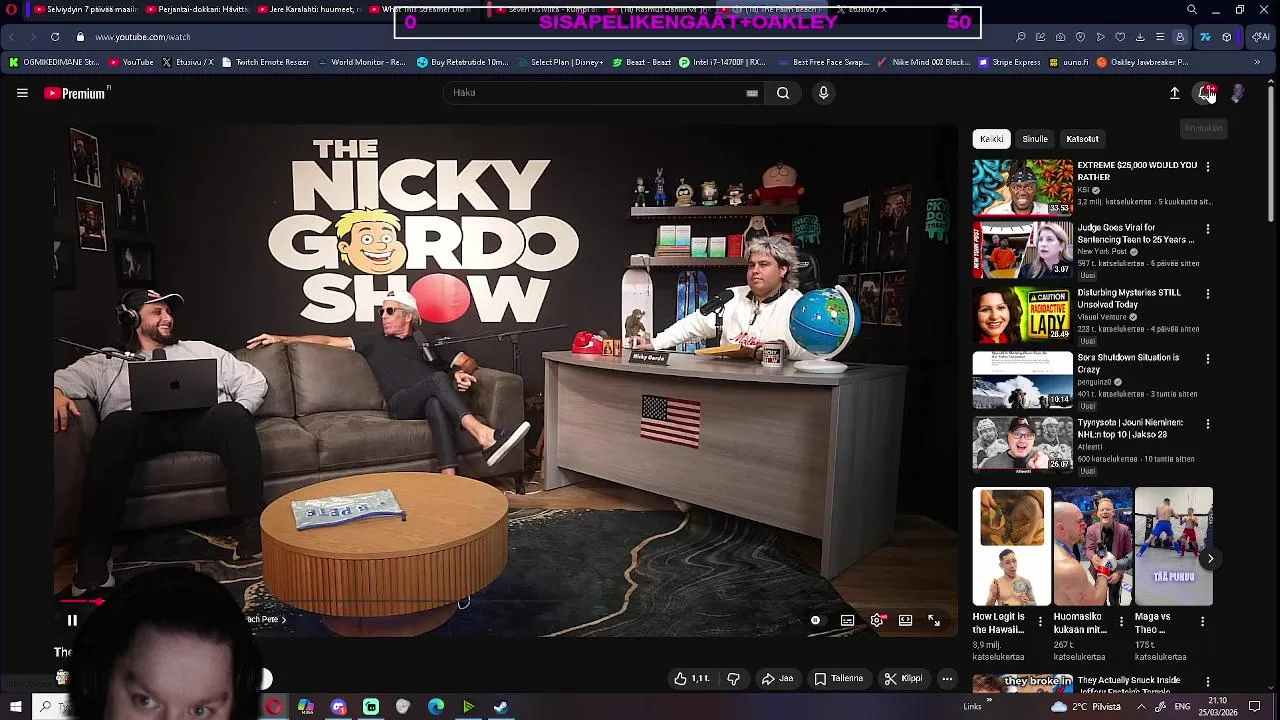Screen dimensions: 1280x720
Task: Open the on-screen keyboard in search box
Action: (752, 93)
